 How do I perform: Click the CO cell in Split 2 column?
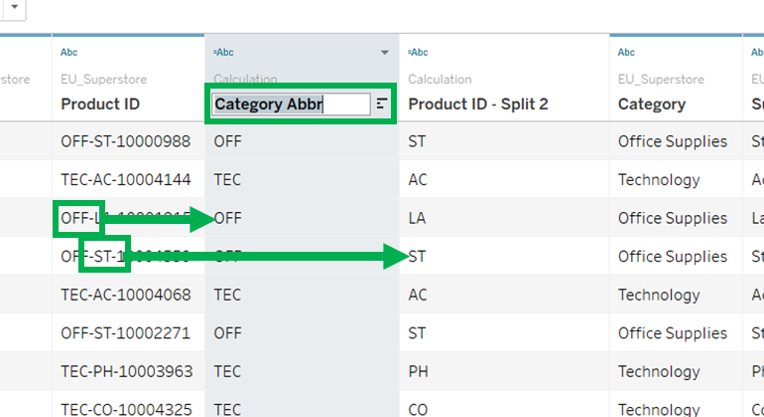(419, 409)
